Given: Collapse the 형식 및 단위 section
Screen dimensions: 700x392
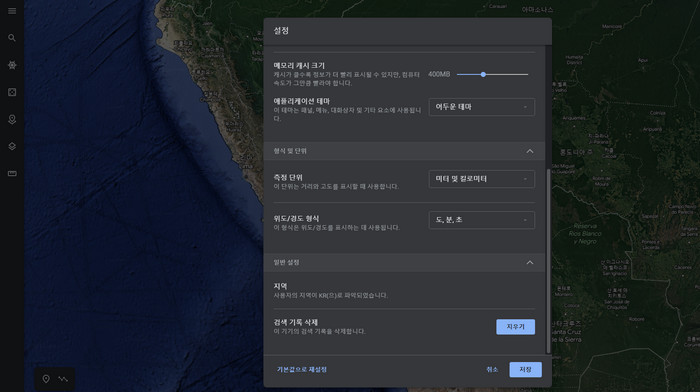Looking at the screenshot, I should point(529,151).
